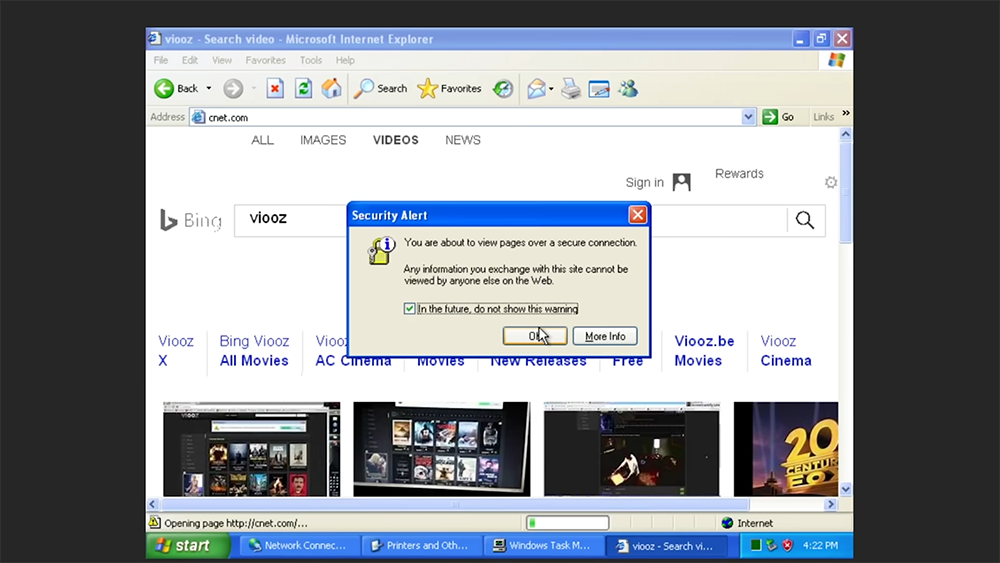
Task: Click the horizontal scrollbar left arrow
Action: coord(153,504)
